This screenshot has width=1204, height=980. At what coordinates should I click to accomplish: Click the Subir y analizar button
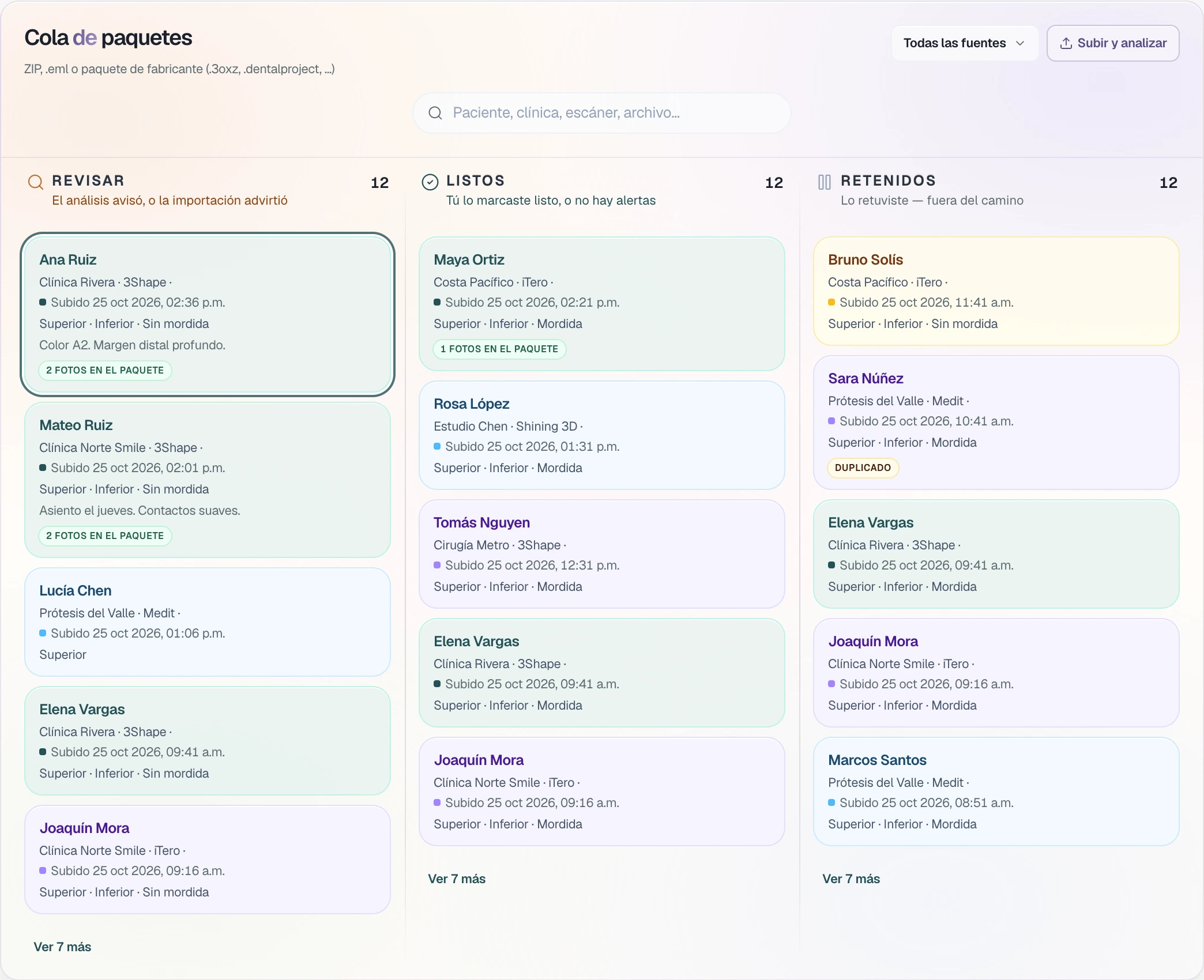(1113, 43)
